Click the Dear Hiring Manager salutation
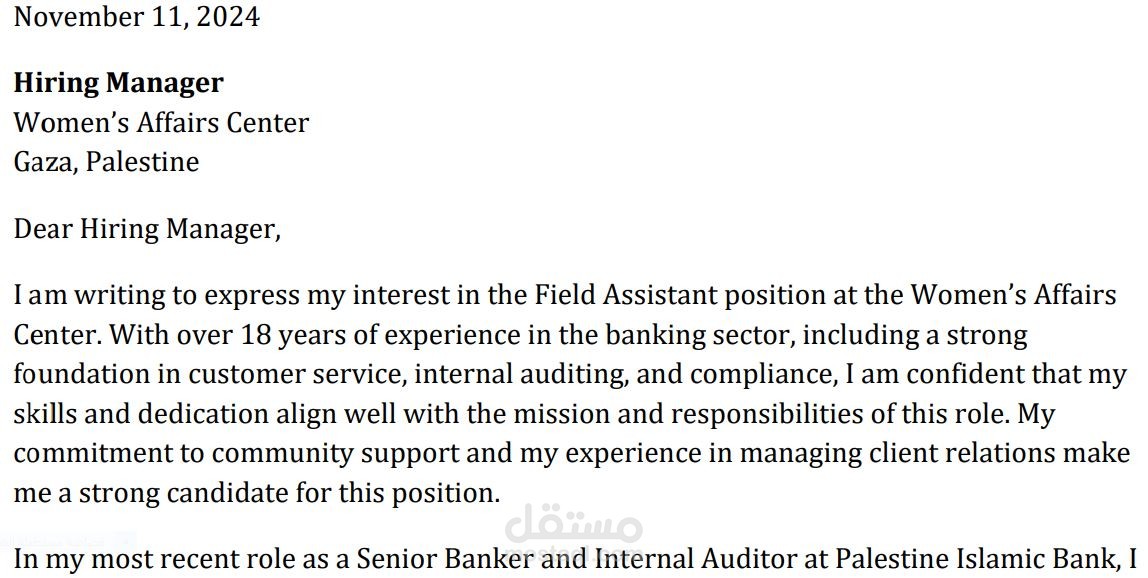1148x578 pixels. (147, 229)
